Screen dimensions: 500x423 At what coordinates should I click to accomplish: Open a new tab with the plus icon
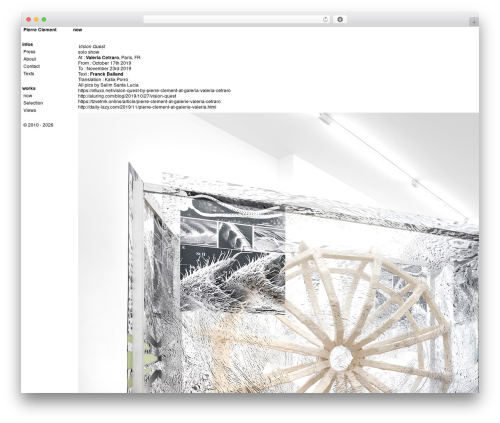[x=474, y=22]
